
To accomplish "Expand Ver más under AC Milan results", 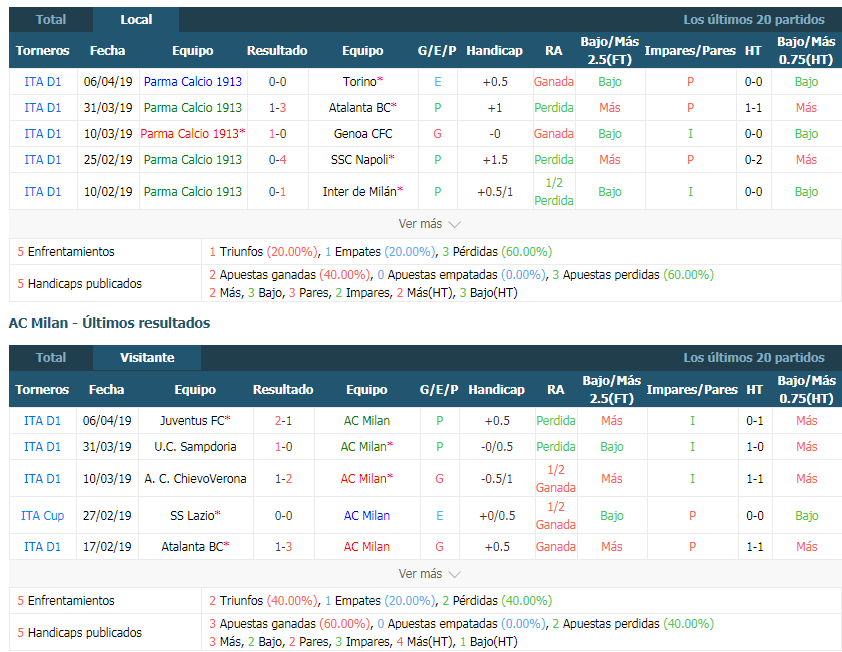I will point(429,574).
